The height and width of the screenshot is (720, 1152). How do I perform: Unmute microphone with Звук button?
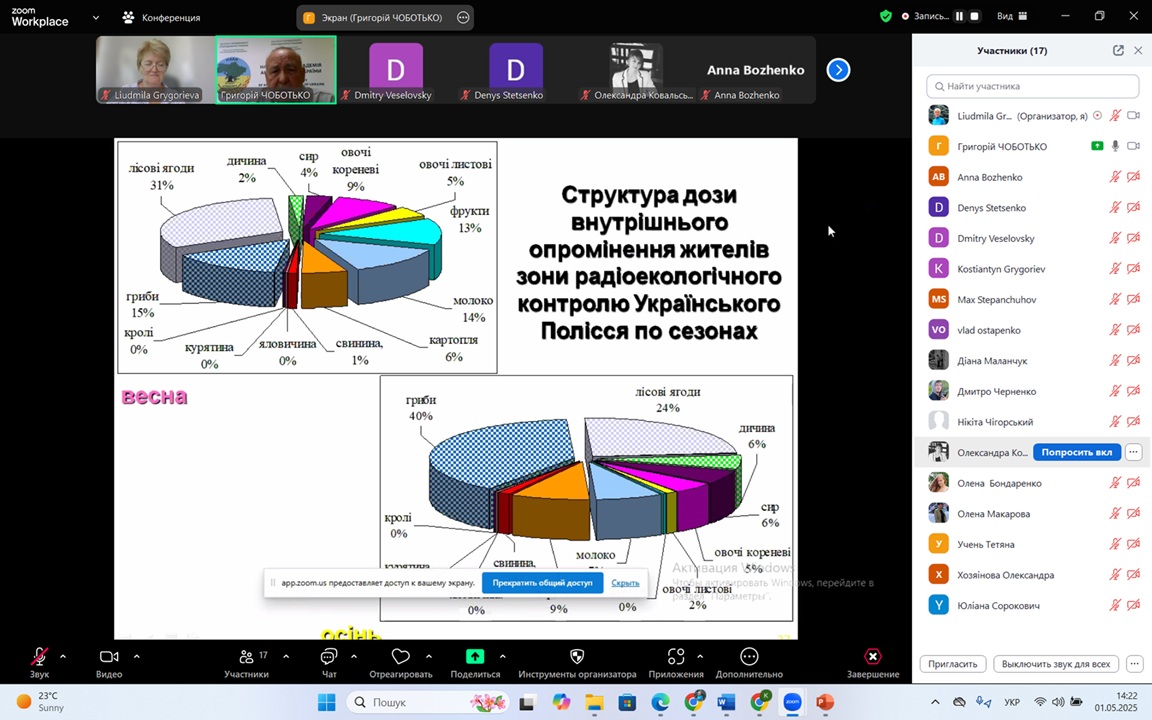[39, 662]
